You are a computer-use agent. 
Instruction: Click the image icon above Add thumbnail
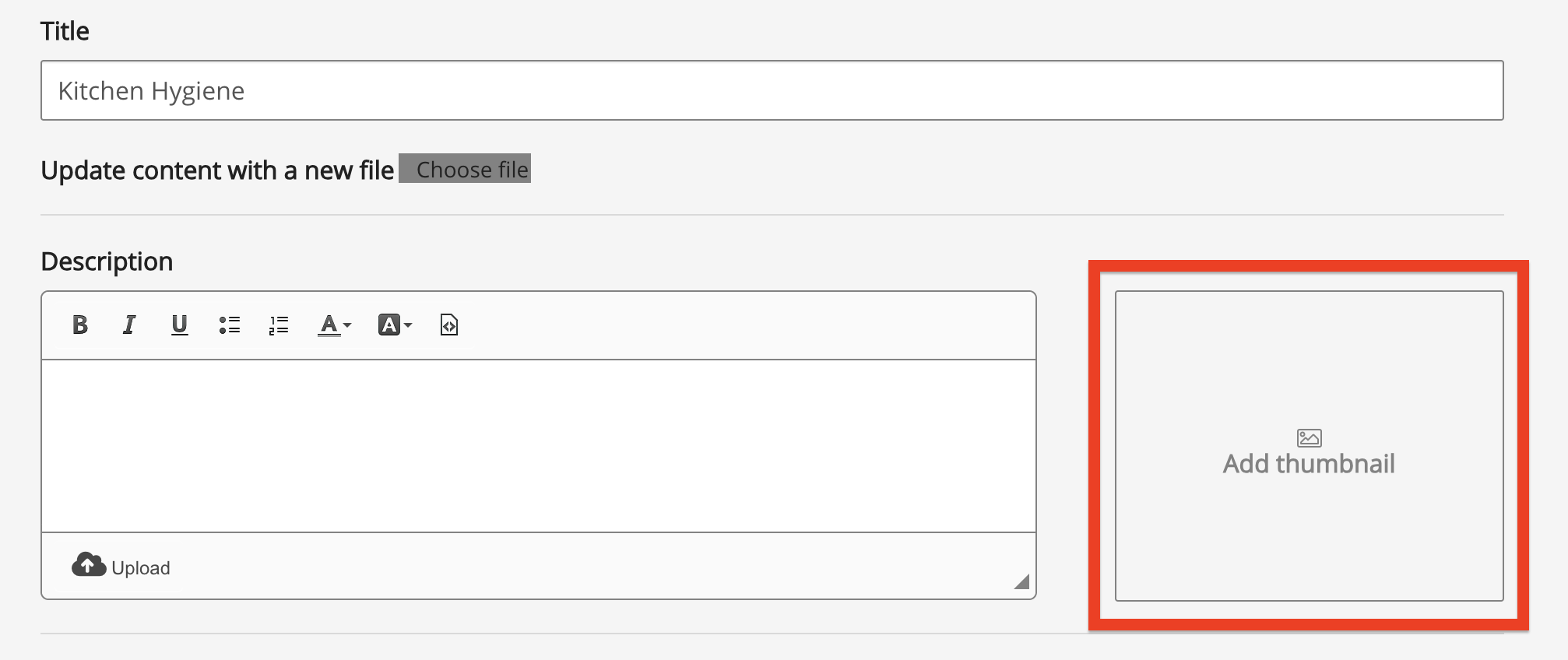(x=1310, y=438)
